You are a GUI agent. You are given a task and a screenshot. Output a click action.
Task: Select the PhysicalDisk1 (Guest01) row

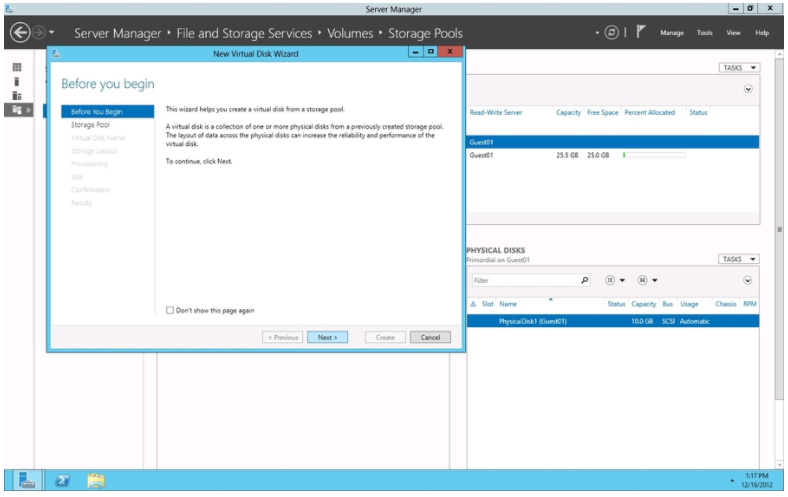(x=613, y=321)
